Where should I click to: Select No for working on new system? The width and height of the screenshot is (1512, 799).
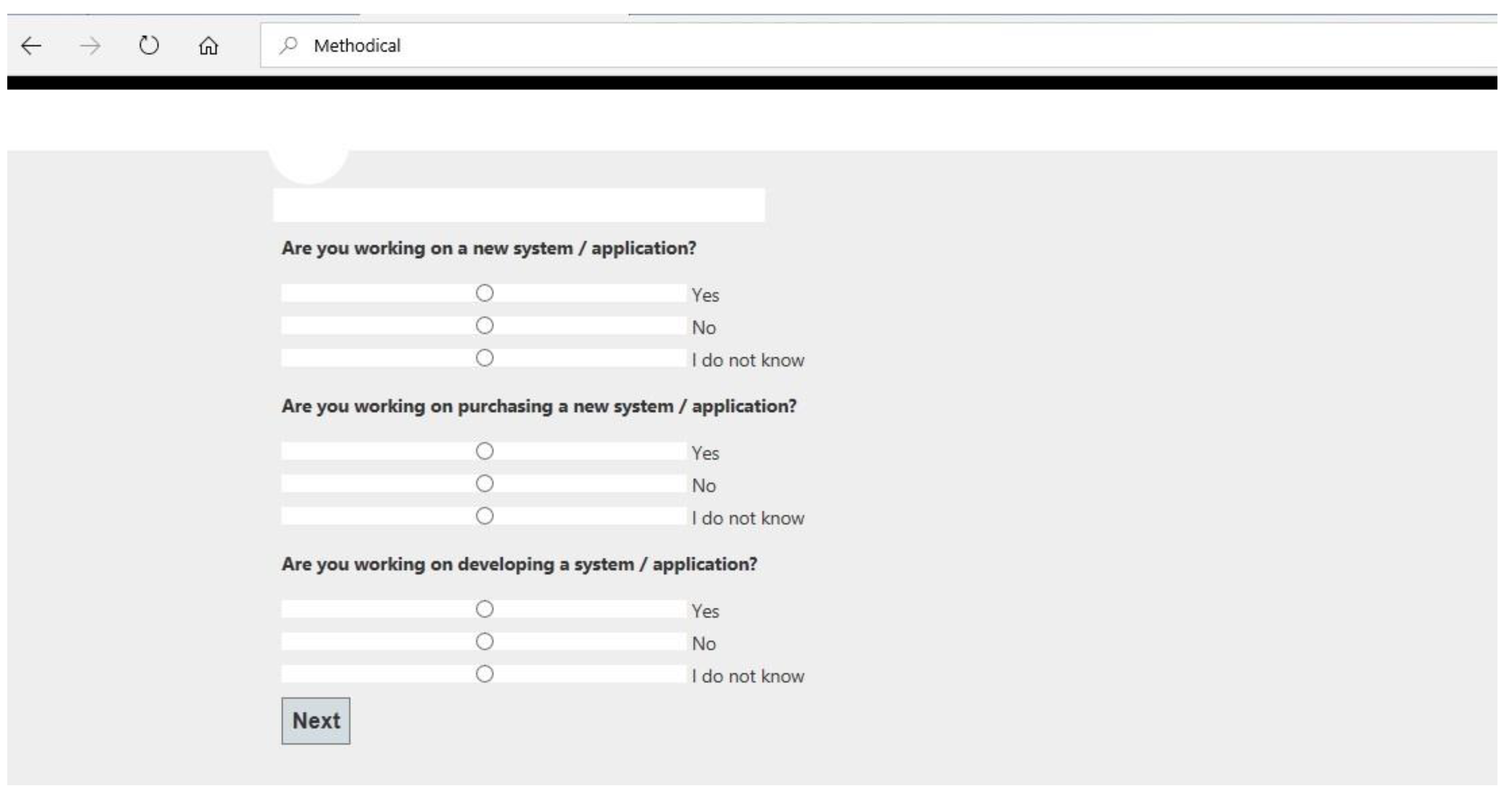pyautogui.click(x=485, y=326)
